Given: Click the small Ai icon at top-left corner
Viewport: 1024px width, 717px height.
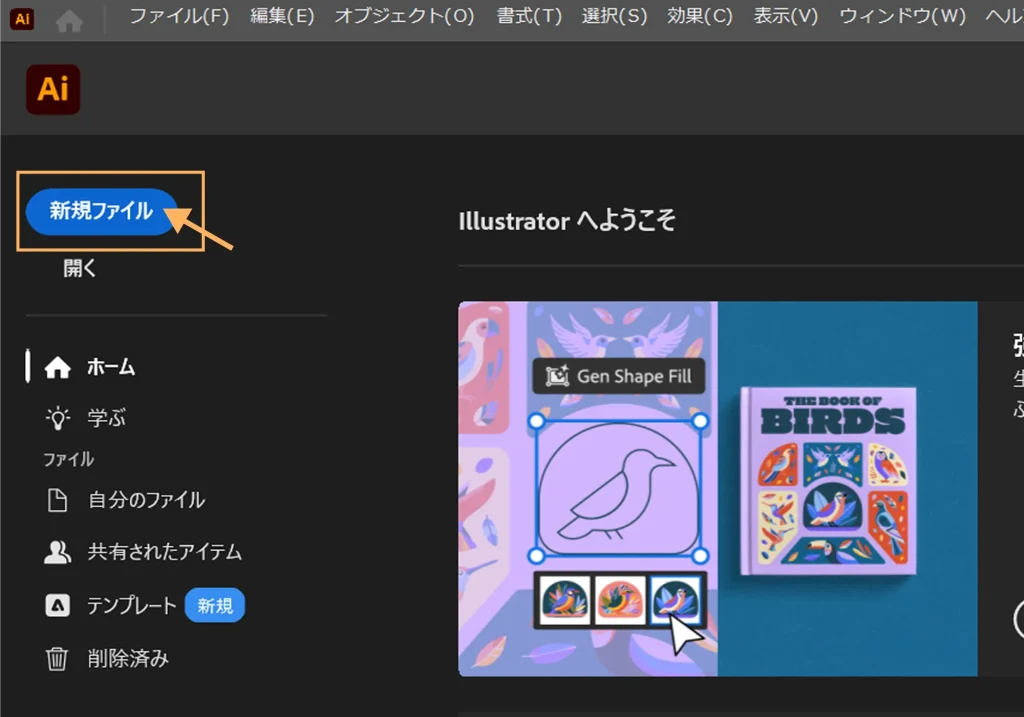Looking at the screenshot, I should [x=22, y=18].
